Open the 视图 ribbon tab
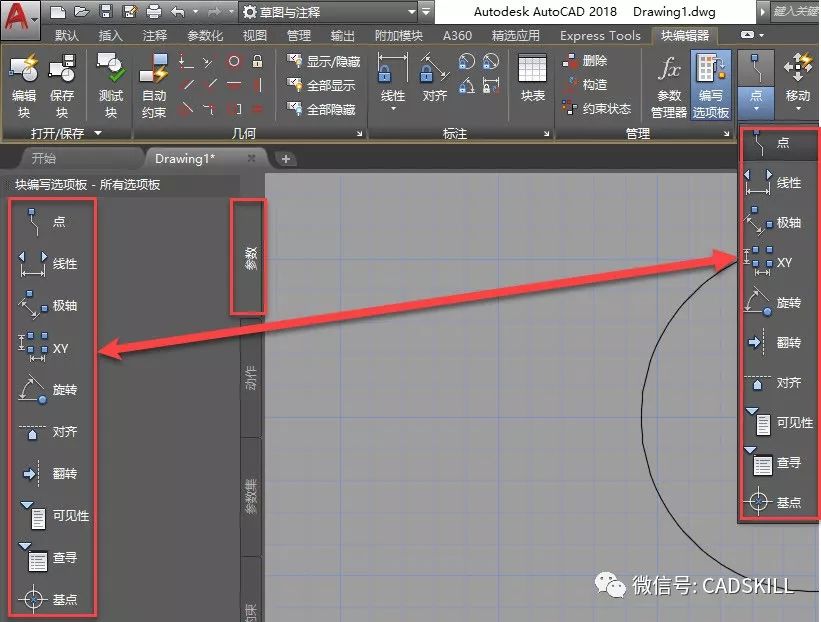Screen dimensions: 821x622 [254, 36]
